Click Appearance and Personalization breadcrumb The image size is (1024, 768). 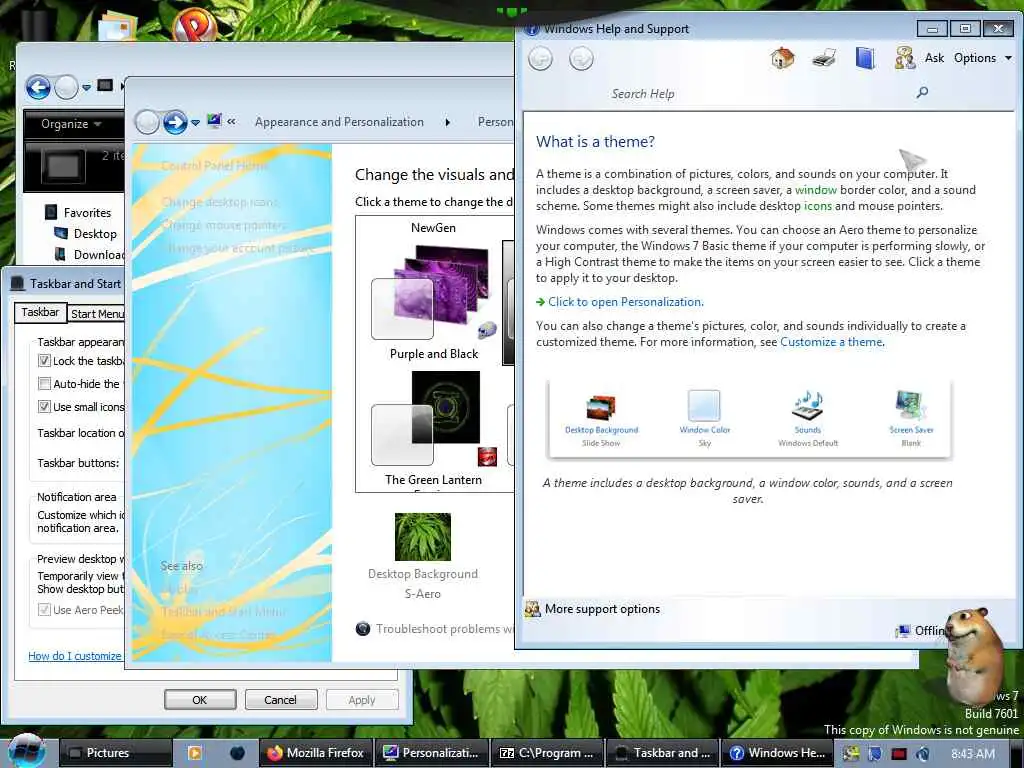tap(339, 122)
